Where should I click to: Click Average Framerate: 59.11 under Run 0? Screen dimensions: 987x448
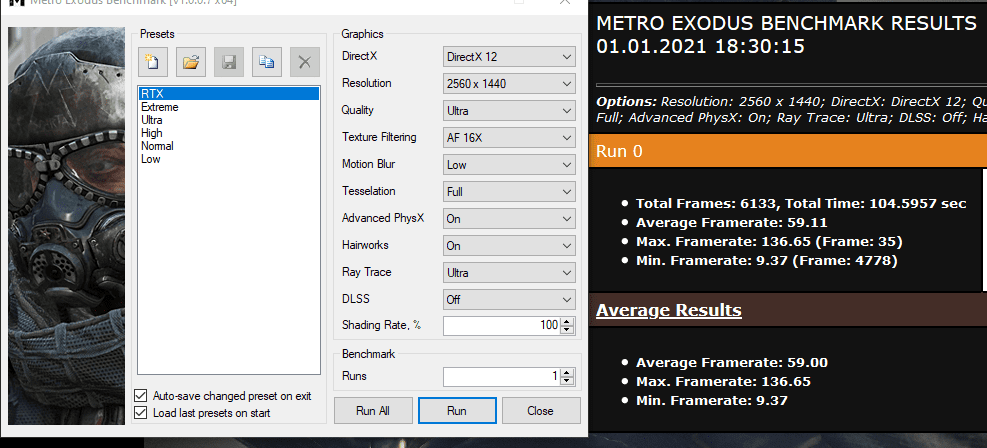(x=731, y=223)
